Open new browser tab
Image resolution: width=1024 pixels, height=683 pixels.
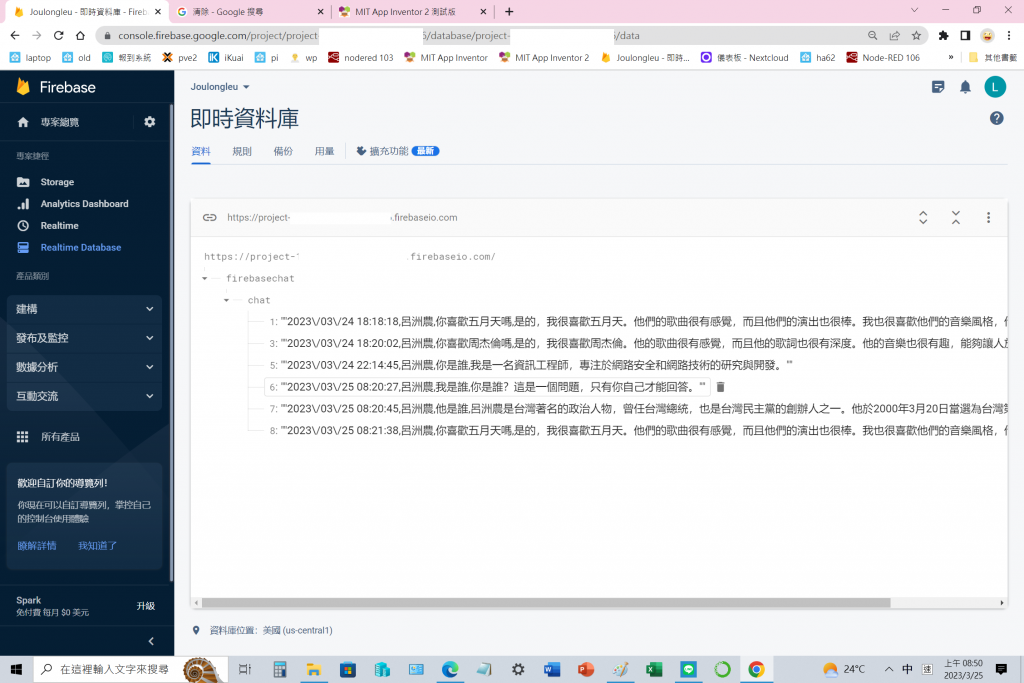509,12
